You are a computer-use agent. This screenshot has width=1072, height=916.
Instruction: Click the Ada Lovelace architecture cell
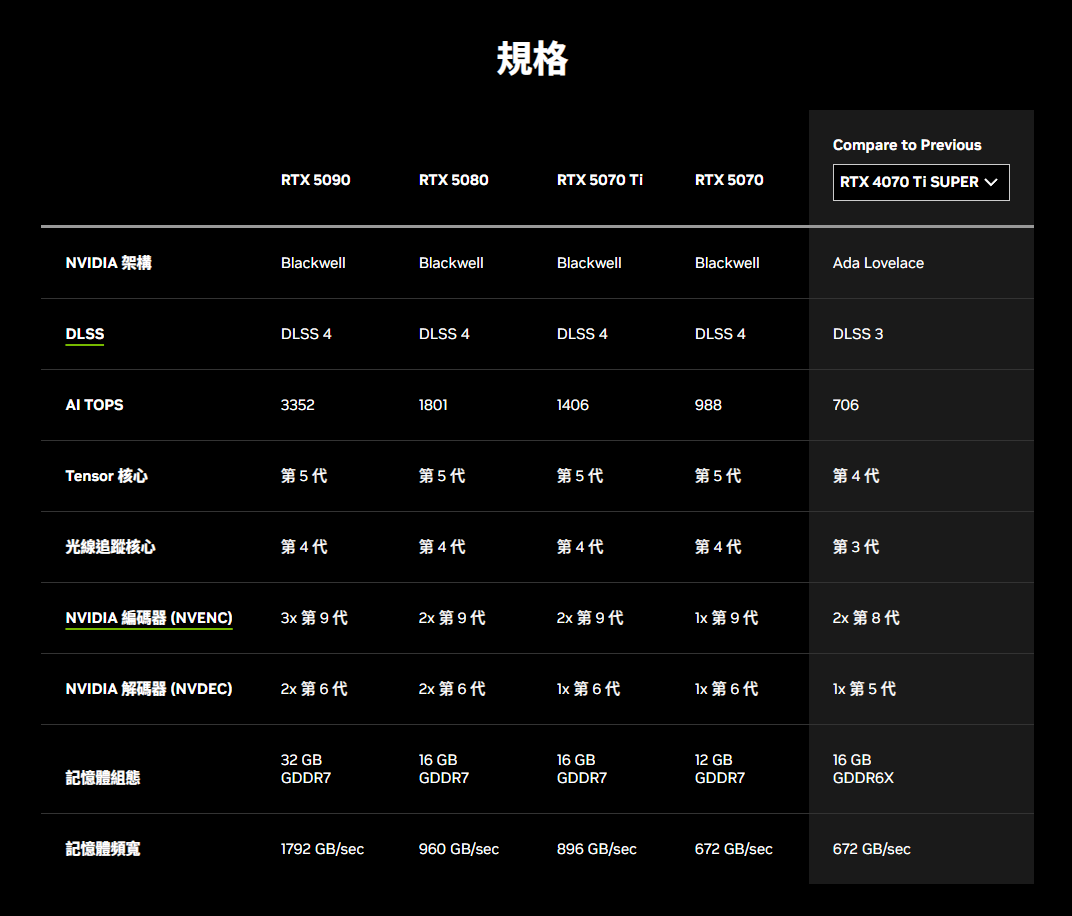(878, 262)
